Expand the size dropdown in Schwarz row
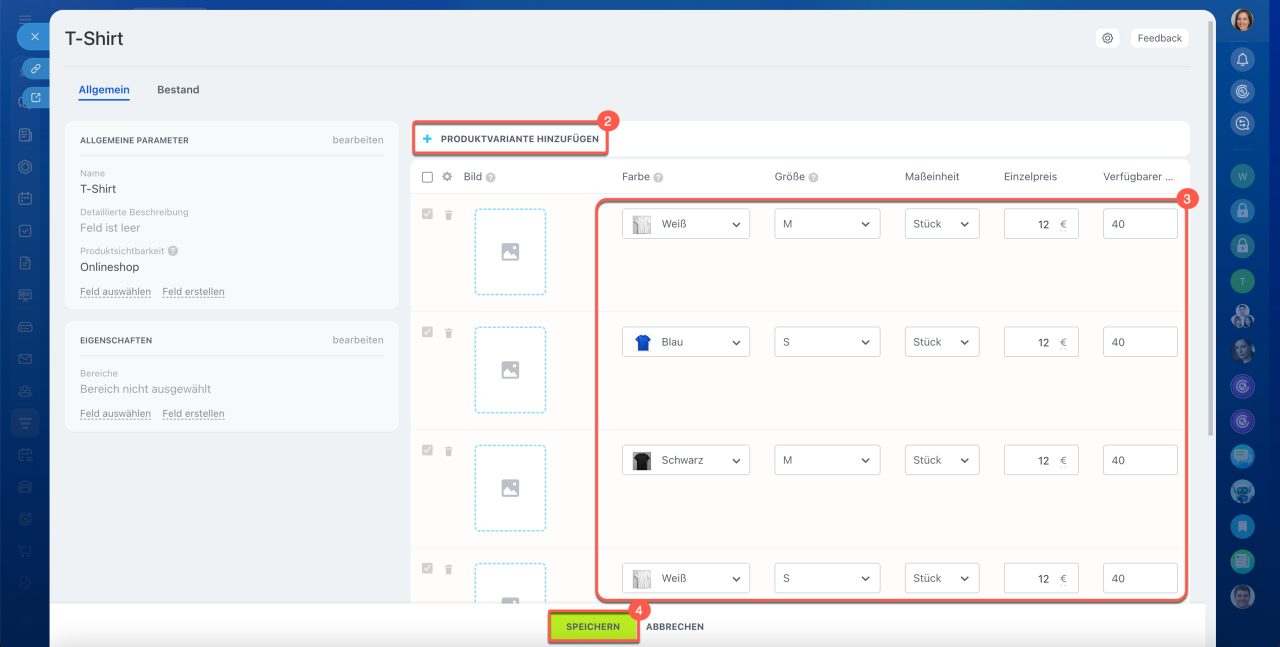This screenshot has height=647, width=1280. pyautogui.click(x=827, y=460)
